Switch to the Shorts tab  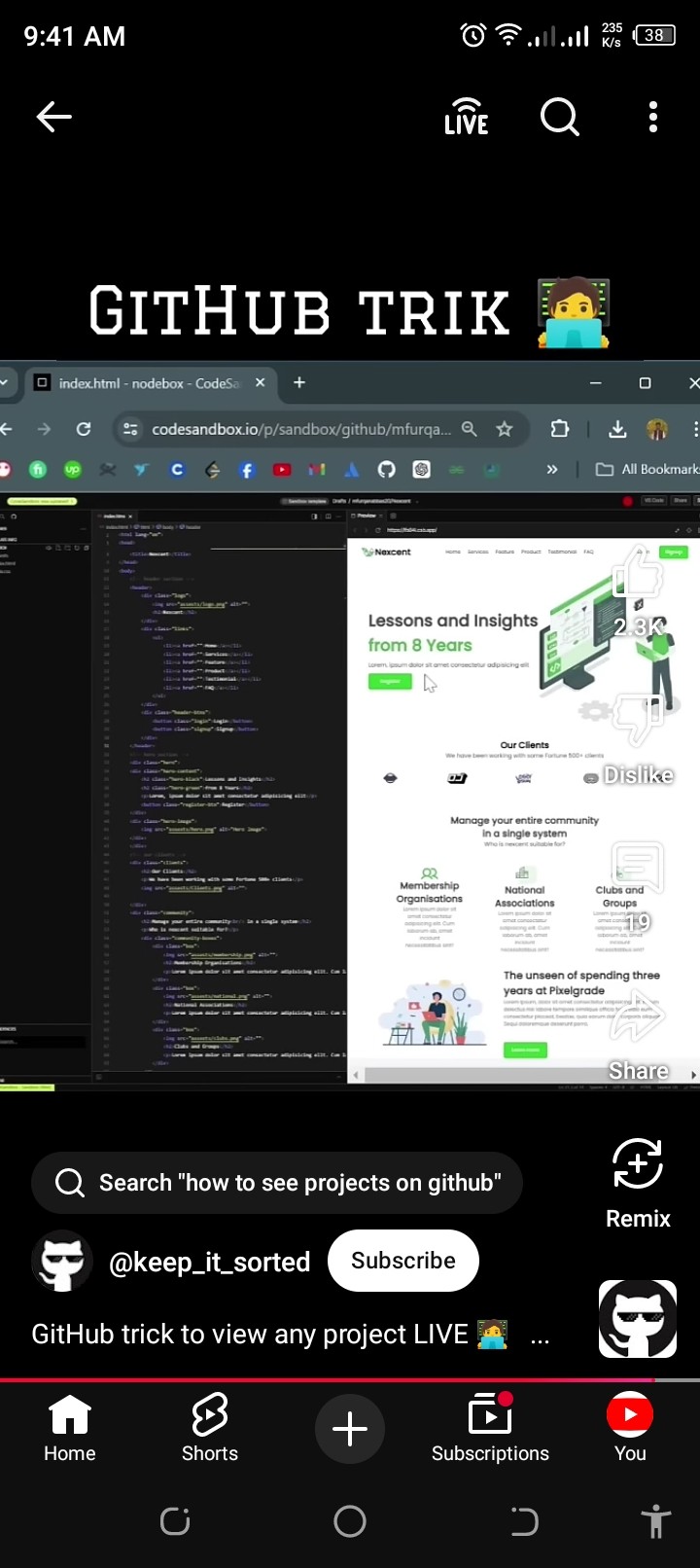pos(210,1428)
